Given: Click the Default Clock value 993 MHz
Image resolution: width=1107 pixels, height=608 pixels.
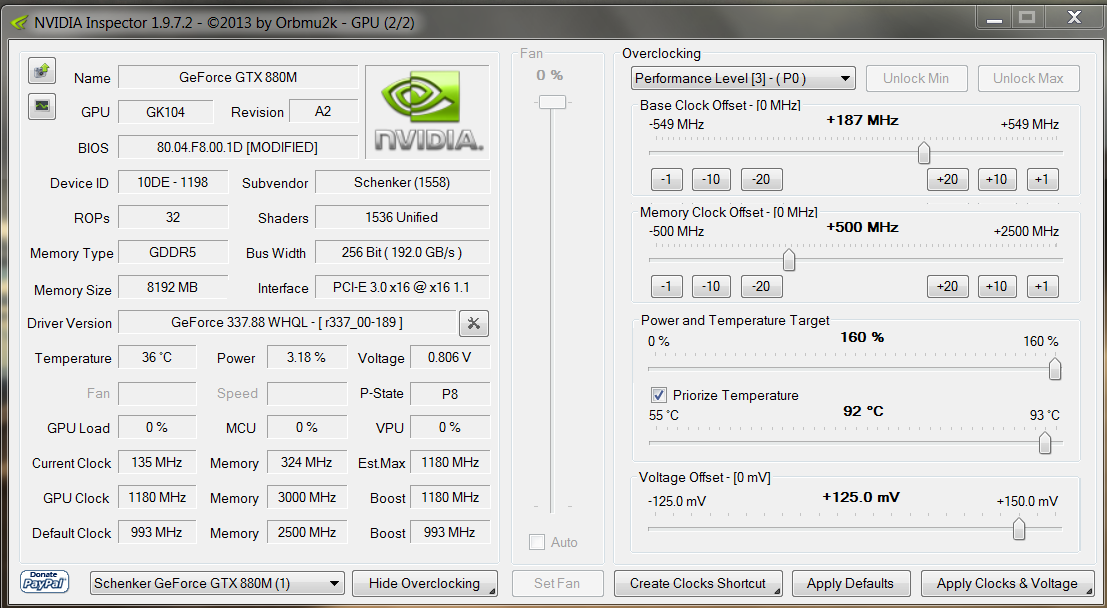Looking at the screenshot, I should (x=157, y=532).
